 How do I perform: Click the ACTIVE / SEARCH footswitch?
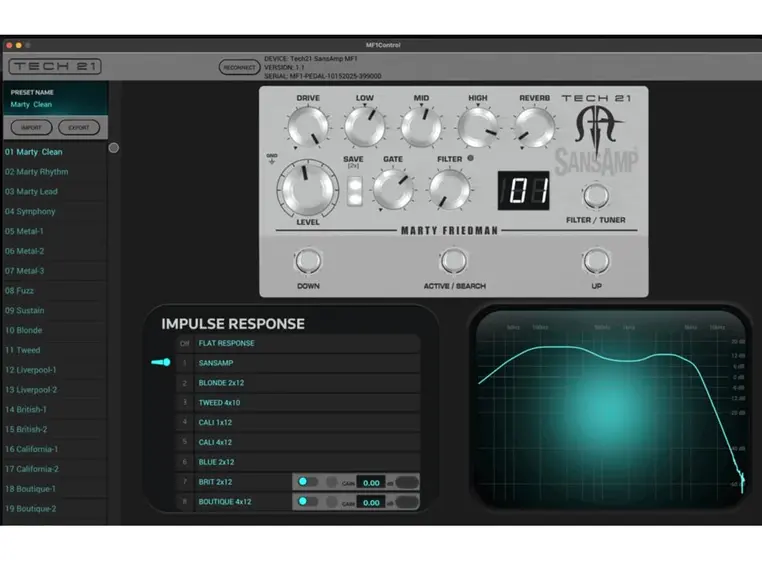click(x=453, y=261)
